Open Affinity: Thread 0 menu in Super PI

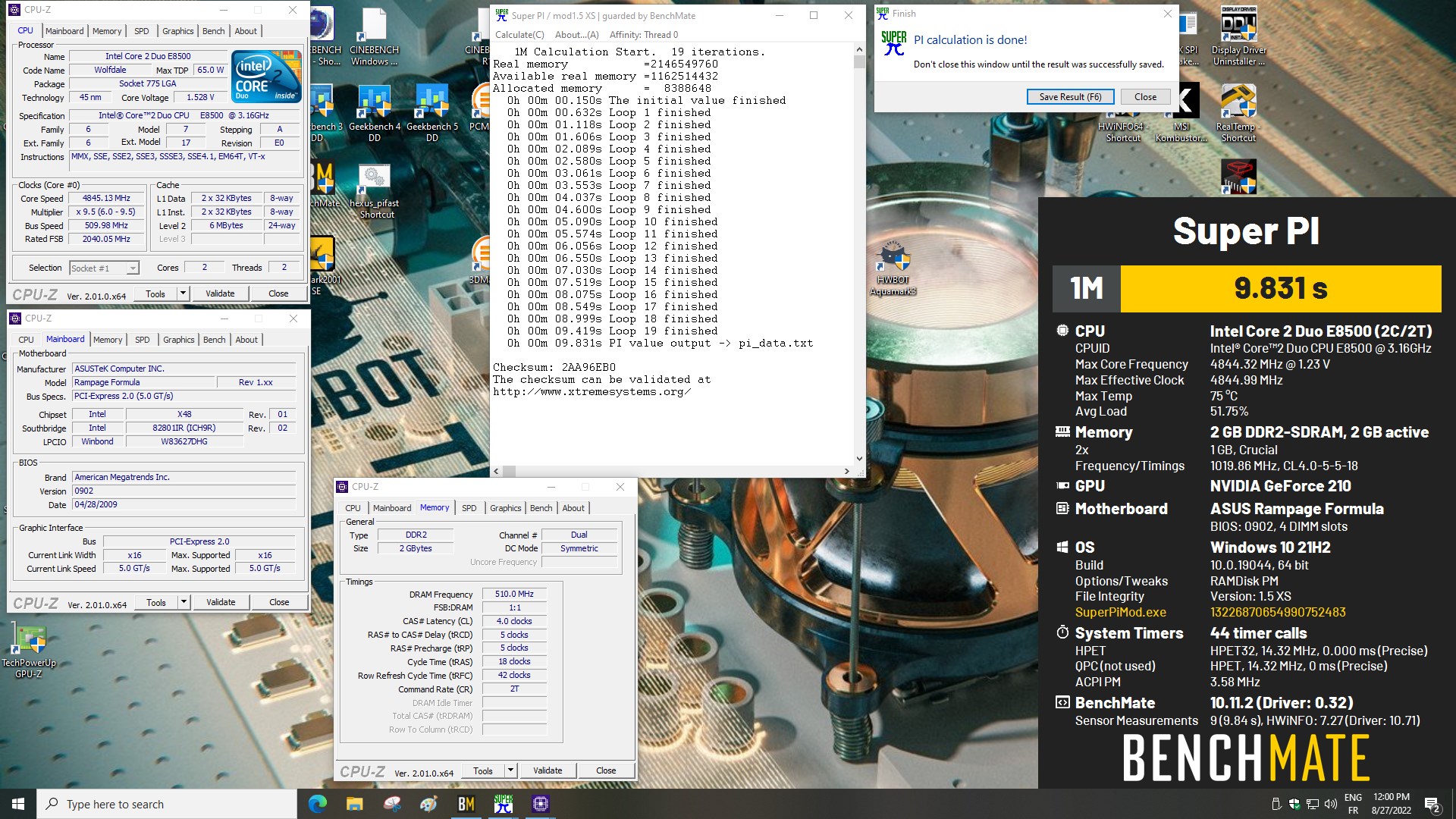pyautogui.click(x=644, y=35)
